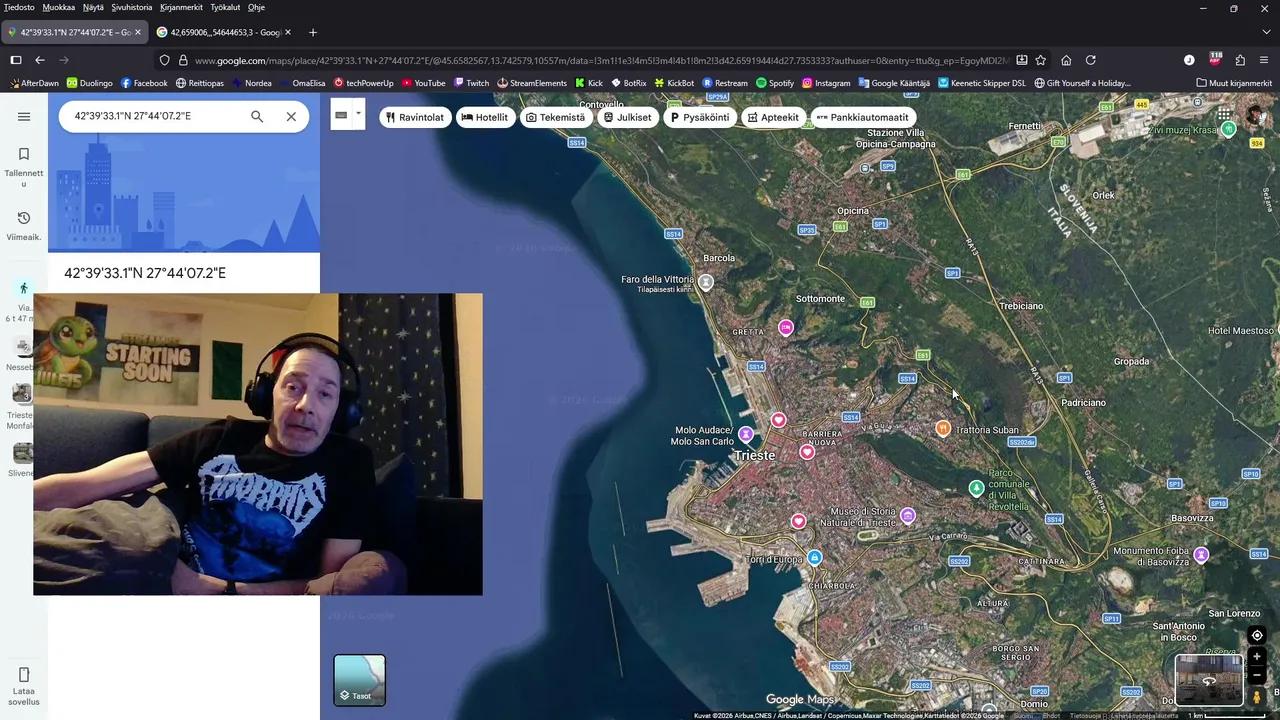
Task: Open the Tiedosto menu
Action: 19,7
